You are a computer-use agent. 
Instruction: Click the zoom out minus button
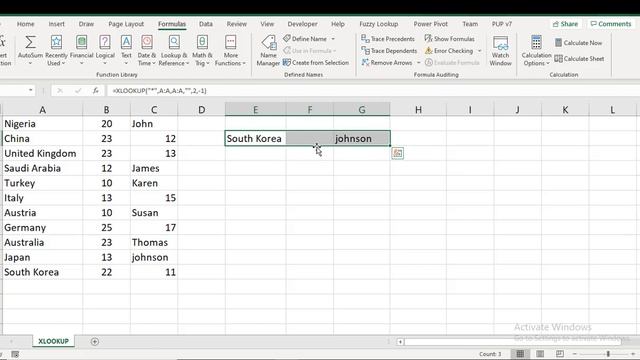tap(575, 354)
